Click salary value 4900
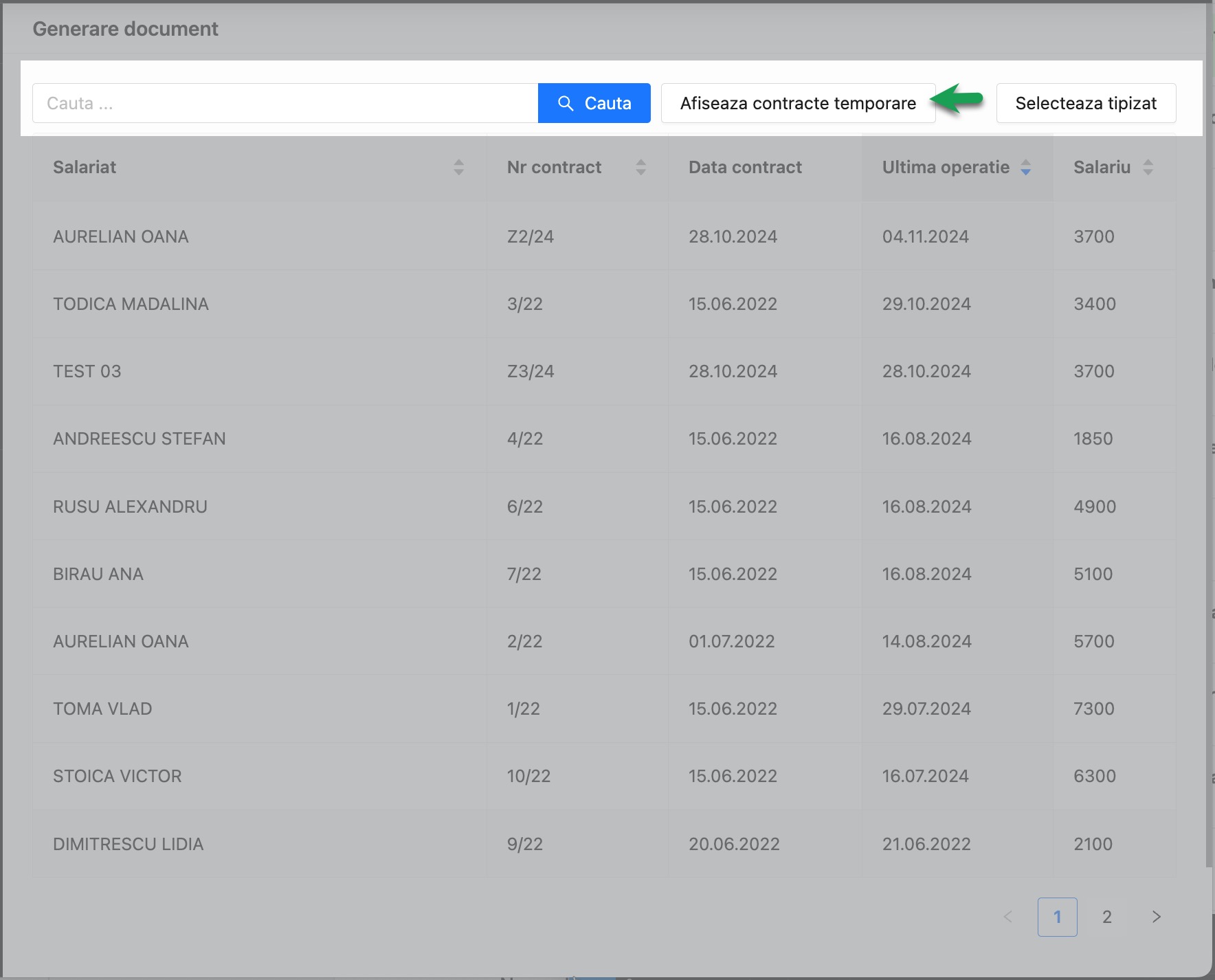 [1095, 506]
